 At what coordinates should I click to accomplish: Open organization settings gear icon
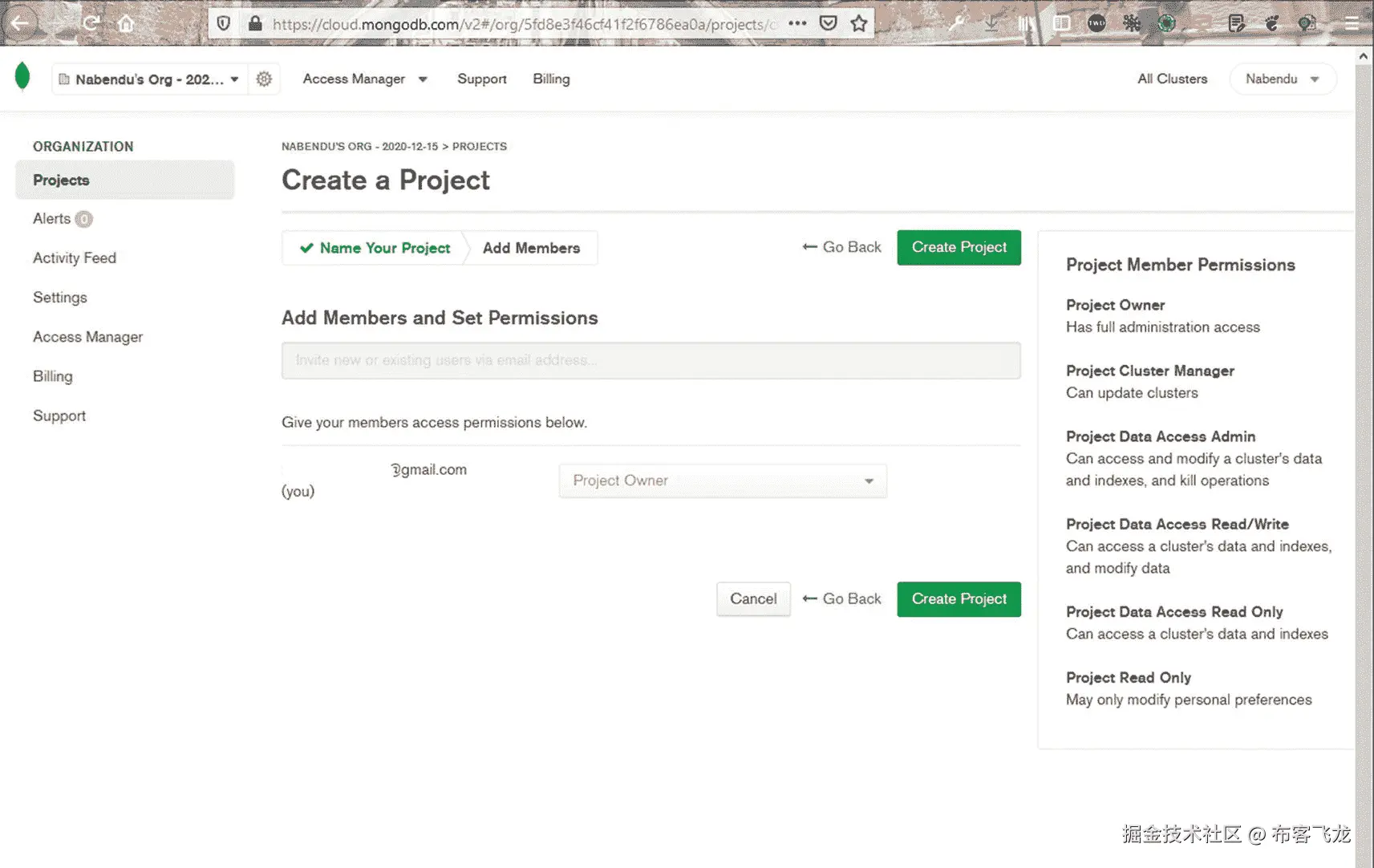tap(264, 79)
